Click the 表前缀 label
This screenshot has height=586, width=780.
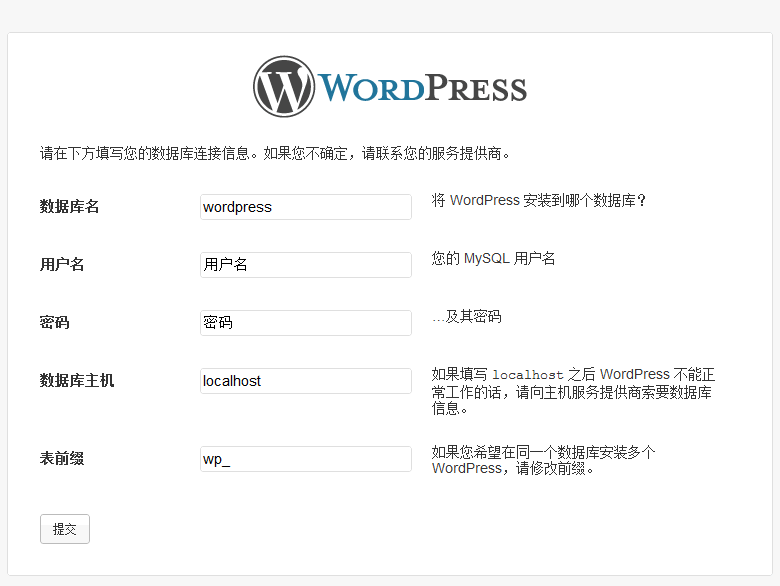pyautogui.click(x=62, y=459)
